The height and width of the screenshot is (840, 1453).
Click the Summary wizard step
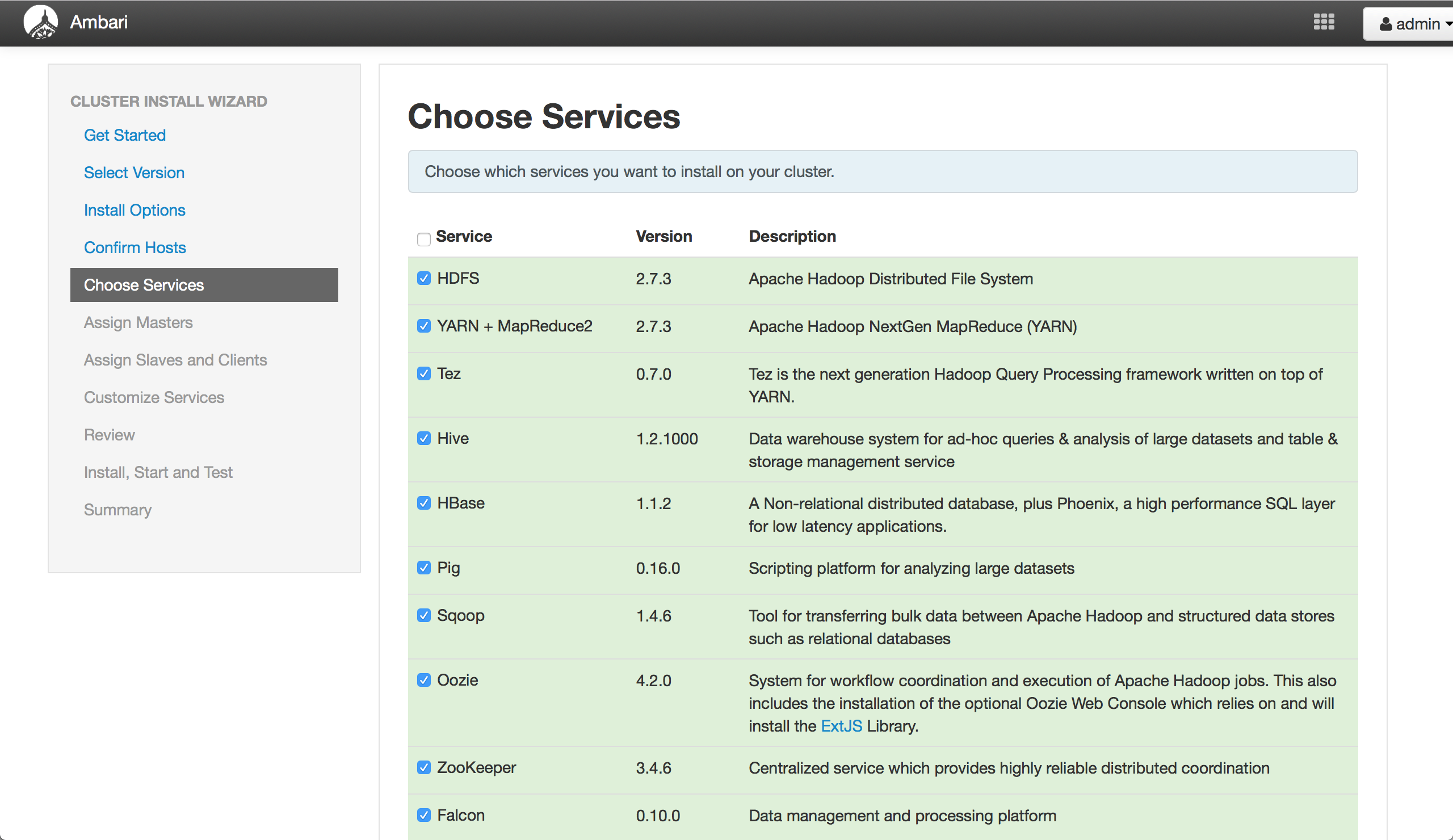(117, 510)
